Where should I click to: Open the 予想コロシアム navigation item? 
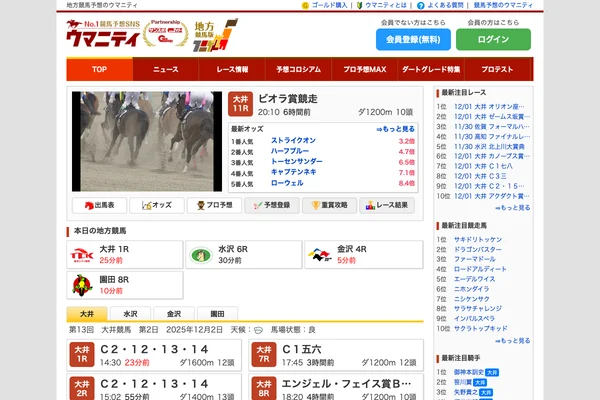click(298, 69)
